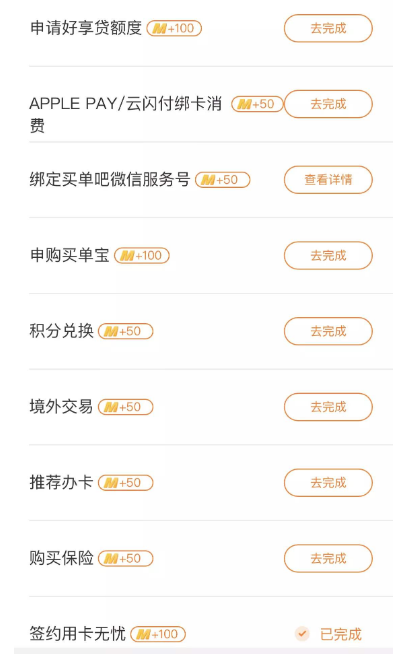Screen dimensions: 416x654
Task: Open the 绑定买单吧微信服务号 task title
Action: [x=110, y=179]
